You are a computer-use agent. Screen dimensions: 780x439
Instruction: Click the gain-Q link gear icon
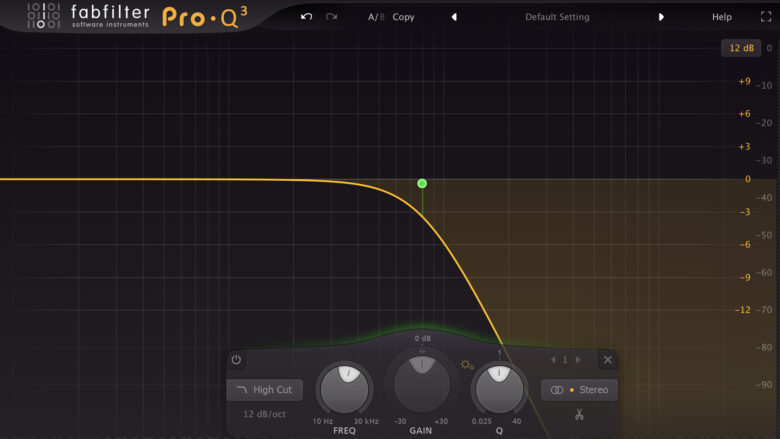(x=467, y=365)
